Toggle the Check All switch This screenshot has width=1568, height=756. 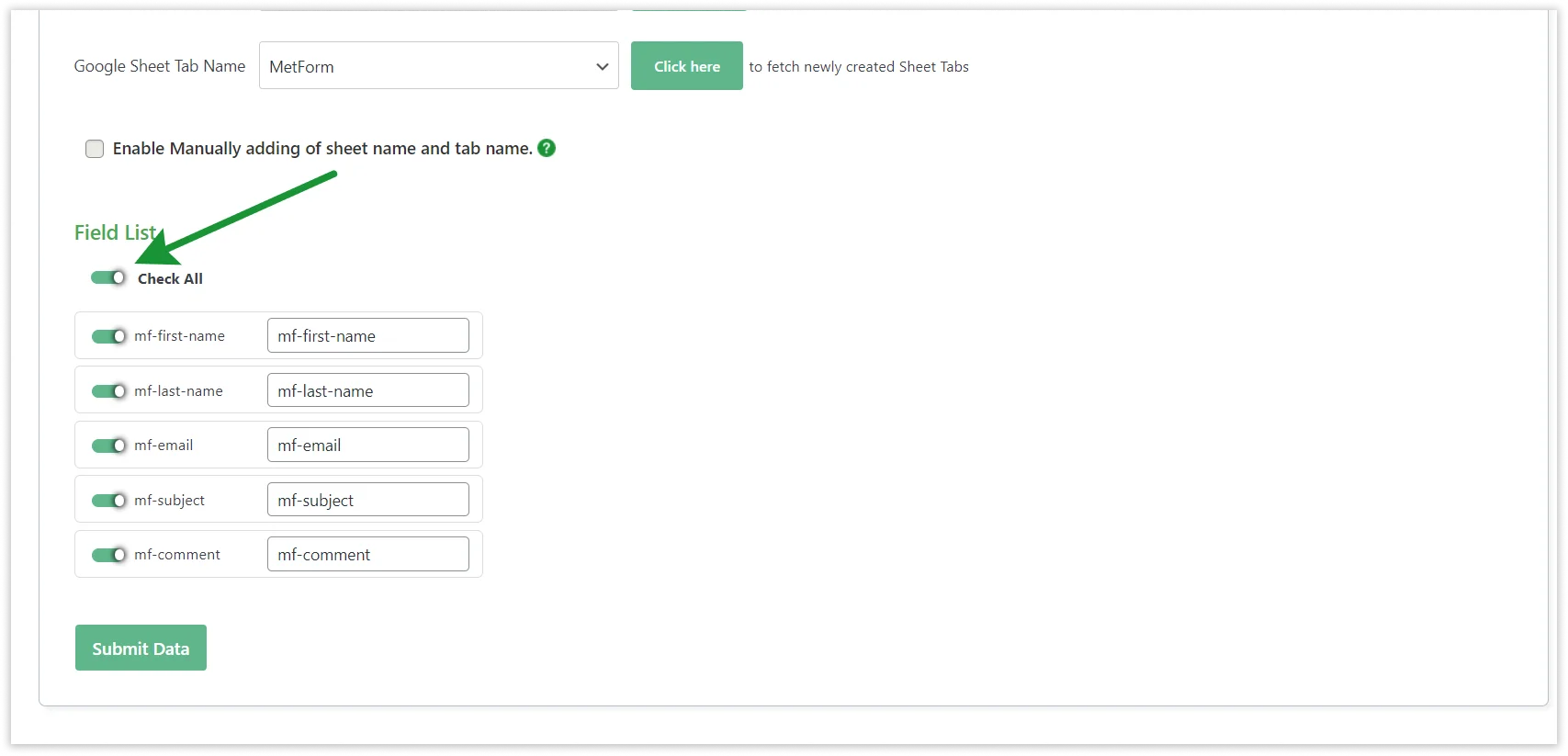pos(108,277)
